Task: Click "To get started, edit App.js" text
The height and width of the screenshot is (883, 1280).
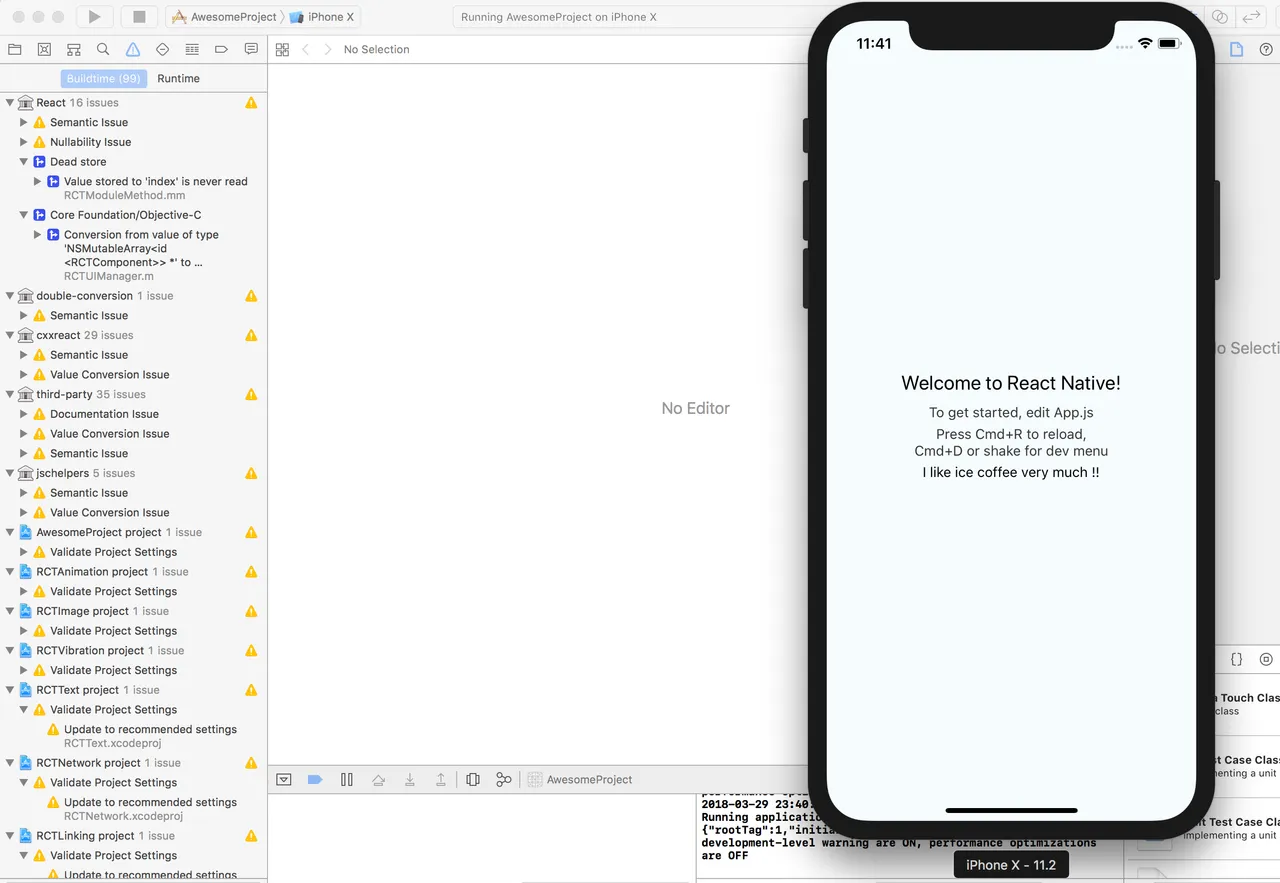Action: point(1011,412)
